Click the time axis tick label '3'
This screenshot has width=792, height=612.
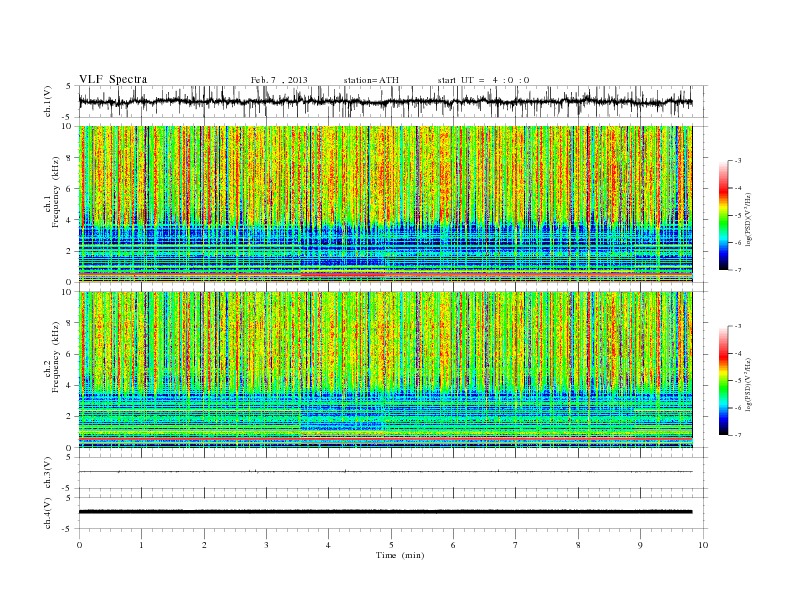click(266, 545)
